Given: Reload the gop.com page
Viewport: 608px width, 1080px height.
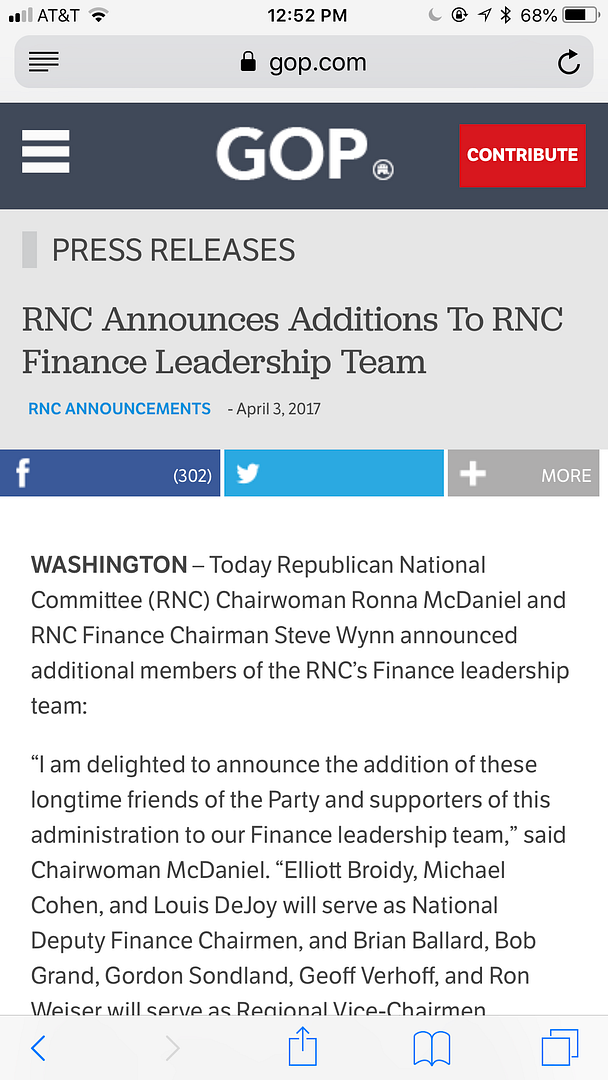Looking at the screenshot, I should pos(568,63).
